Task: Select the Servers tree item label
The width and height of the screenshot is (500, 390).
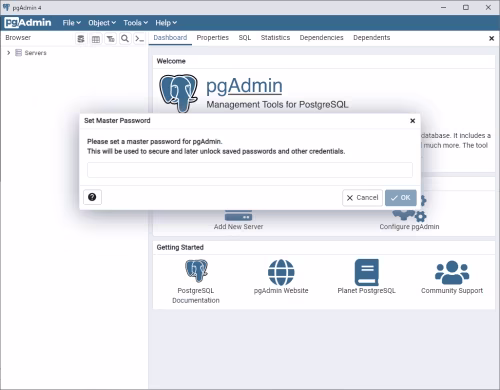Action: coord(35,53)
